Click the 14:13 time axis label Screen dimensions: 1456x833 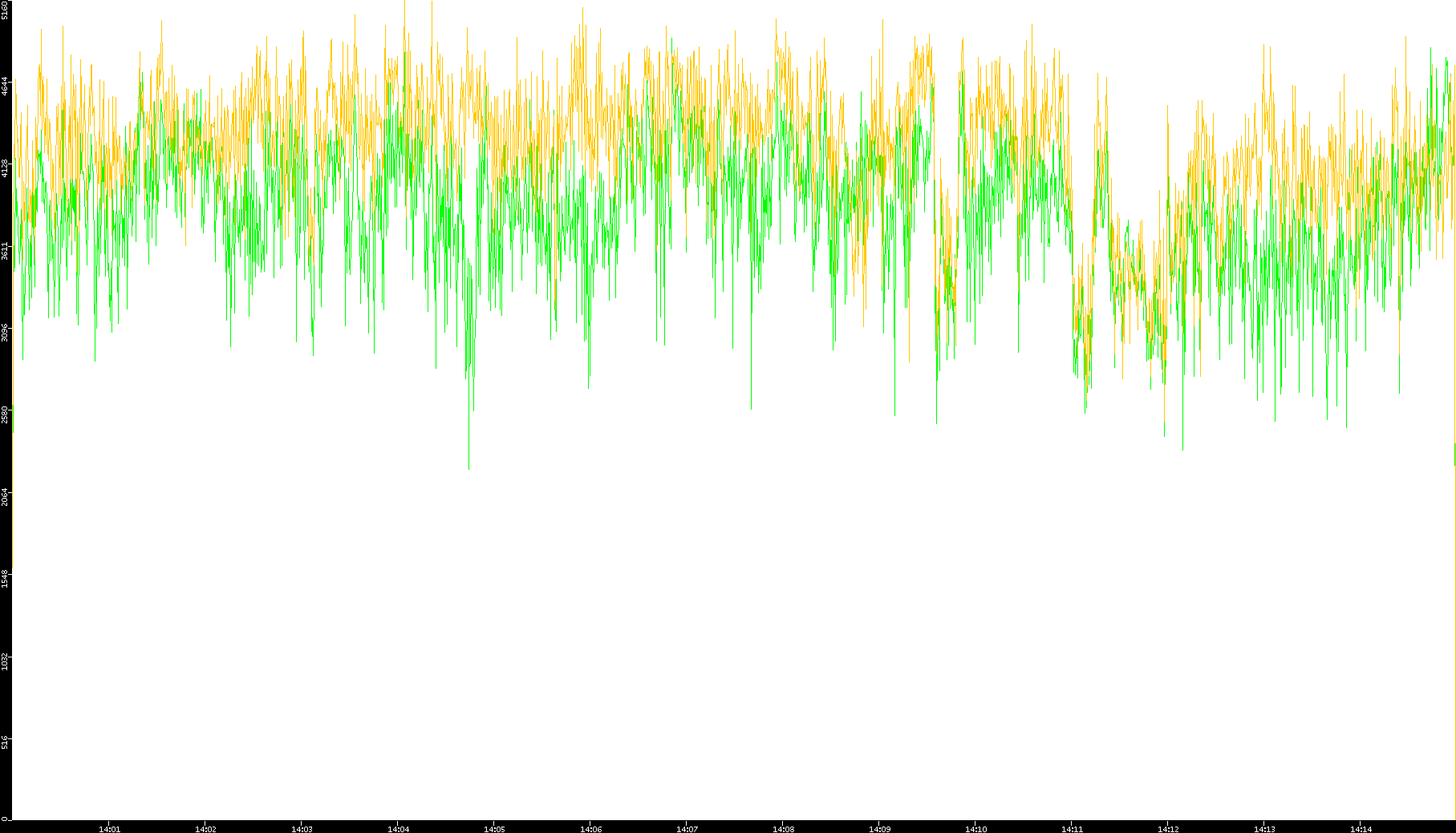1264,829
